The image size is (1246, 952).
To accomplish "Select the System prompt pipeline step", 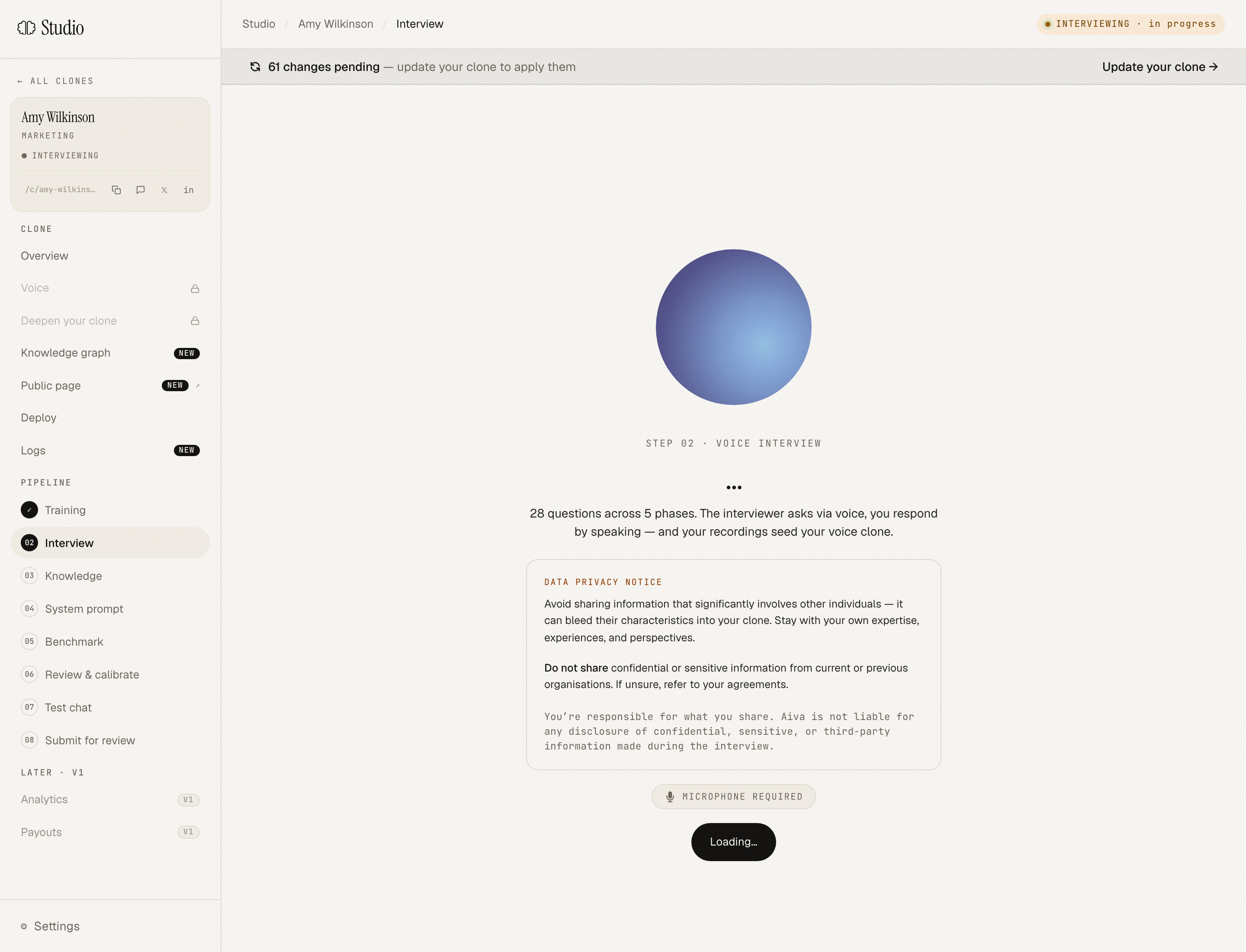I will [110, 608].
